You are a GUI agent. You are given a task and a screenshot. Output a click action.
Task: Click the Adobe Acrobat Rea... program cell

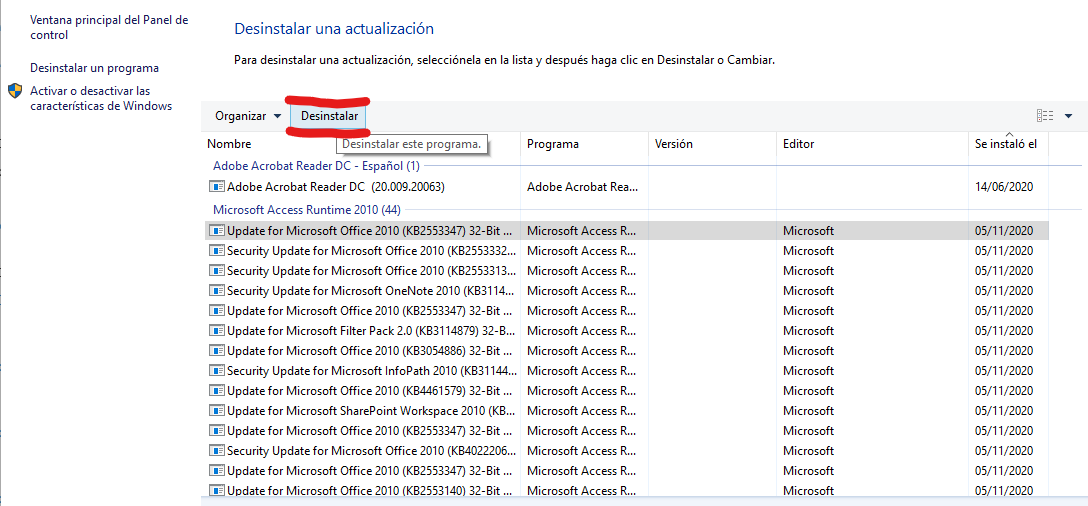click(581, 187)
